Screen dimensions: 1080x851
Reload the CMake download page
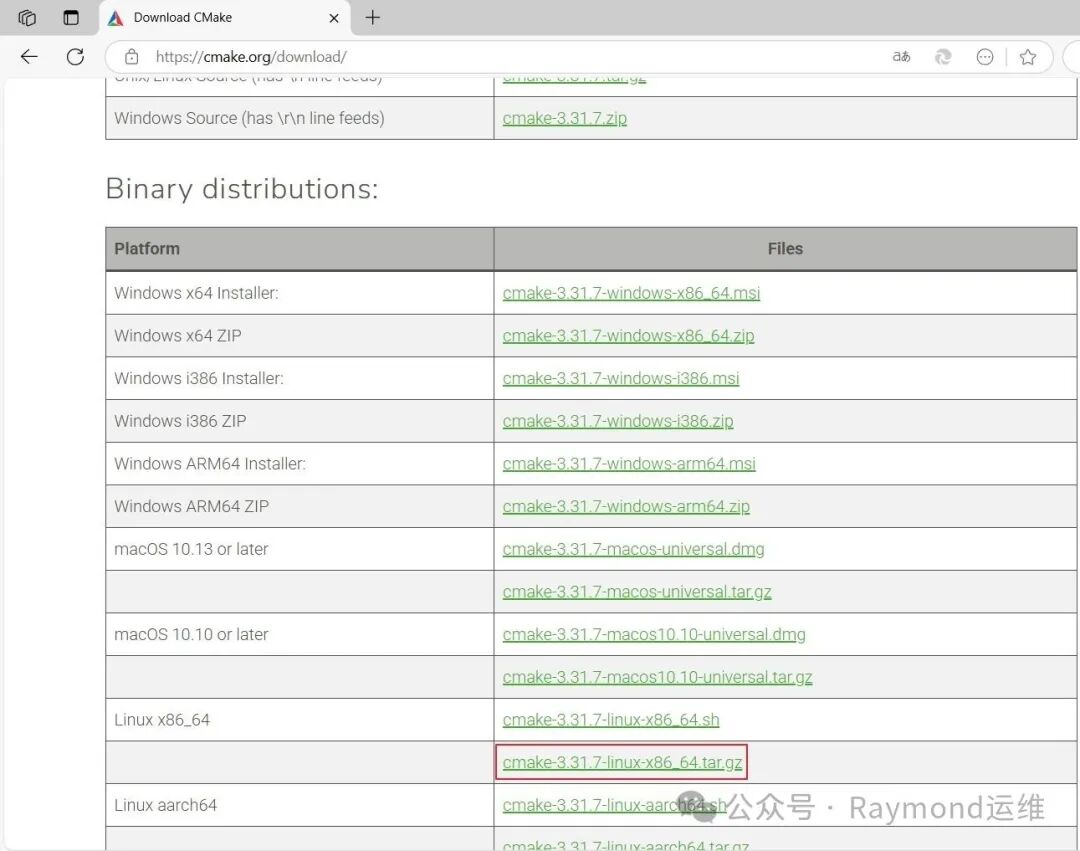point(75,56)
